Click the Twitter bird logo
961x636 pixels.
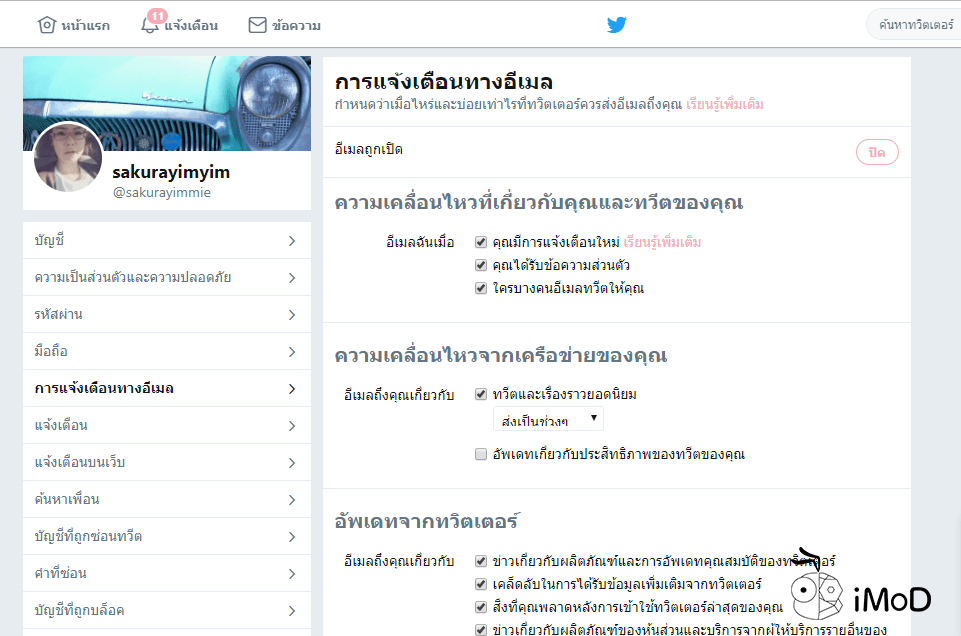616,25
